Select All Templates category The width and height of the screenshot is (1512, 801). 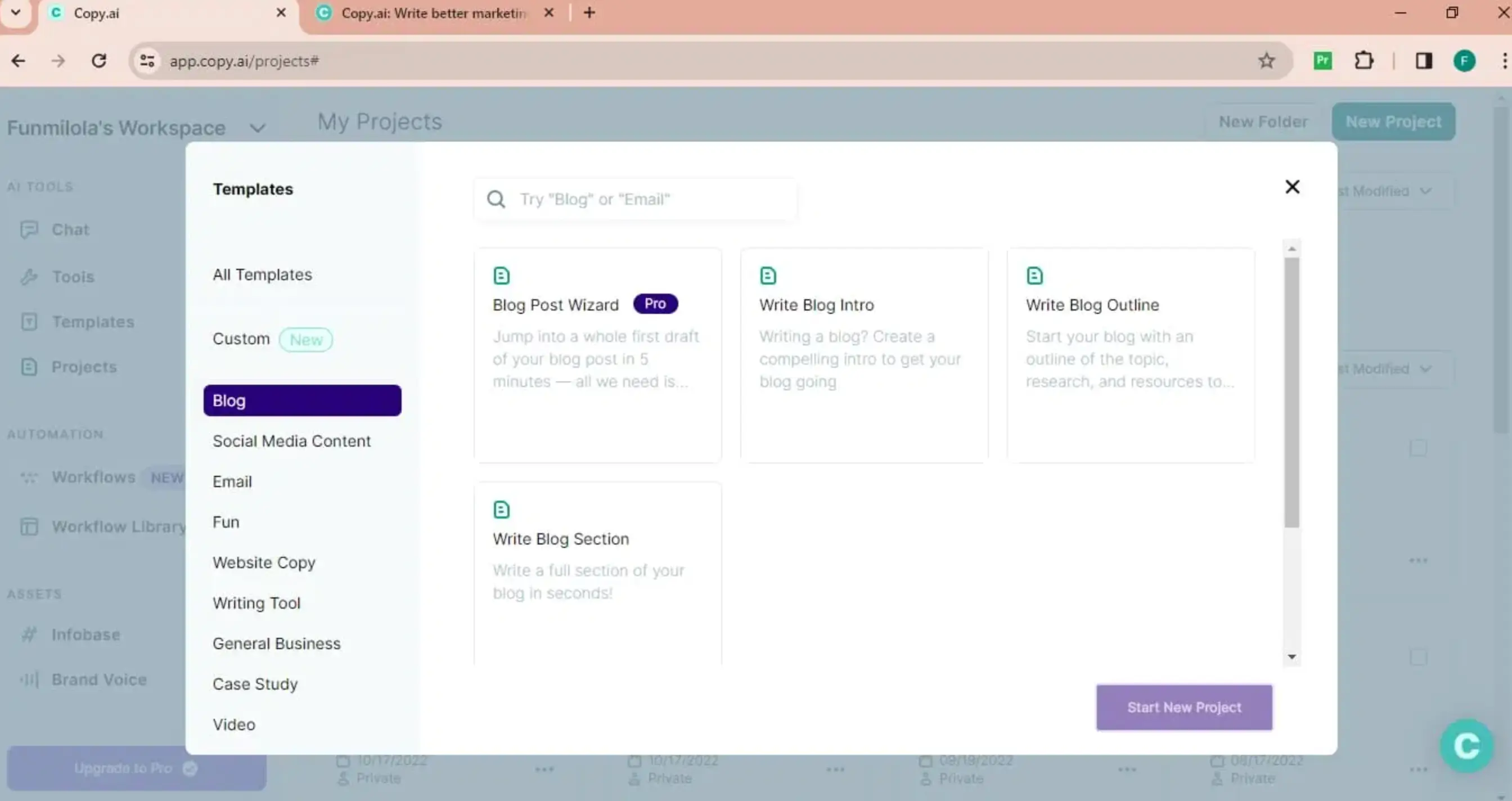pos(262,274)
